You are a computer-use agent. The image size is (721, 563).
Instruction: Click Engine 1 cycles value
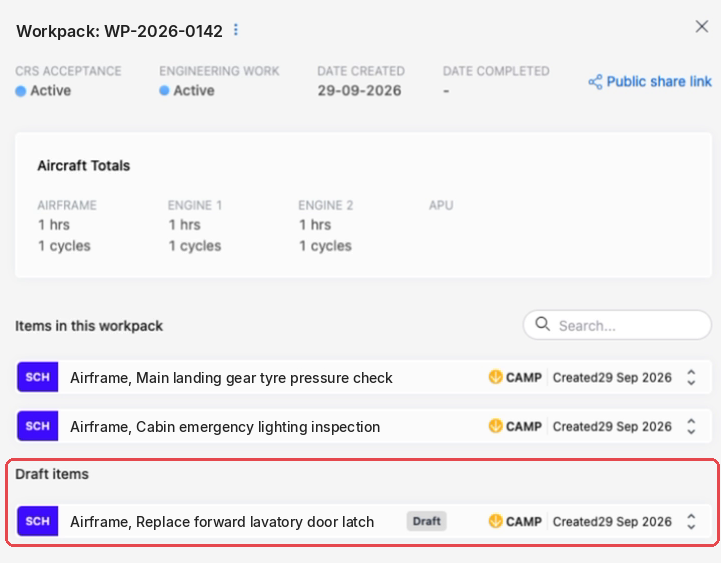pos(195,246)
